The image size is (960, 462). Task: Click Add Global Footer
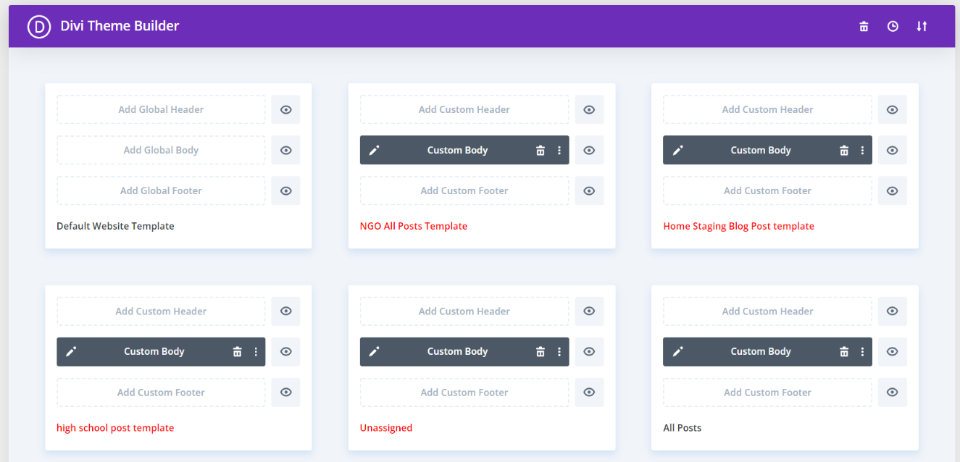coord(161,191)
